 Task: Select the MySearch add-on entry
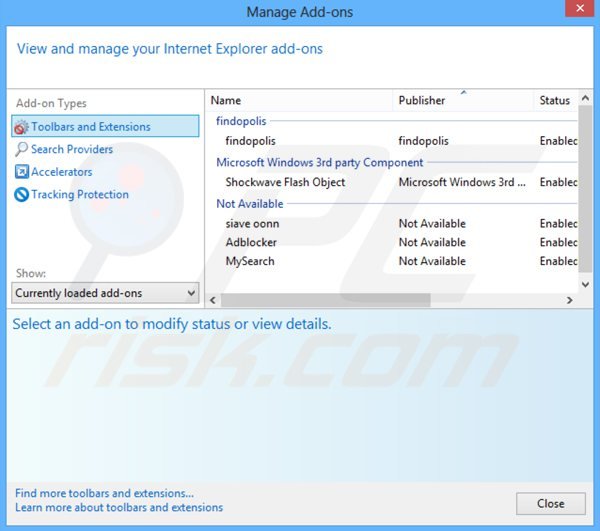click(x=250, y=261)
